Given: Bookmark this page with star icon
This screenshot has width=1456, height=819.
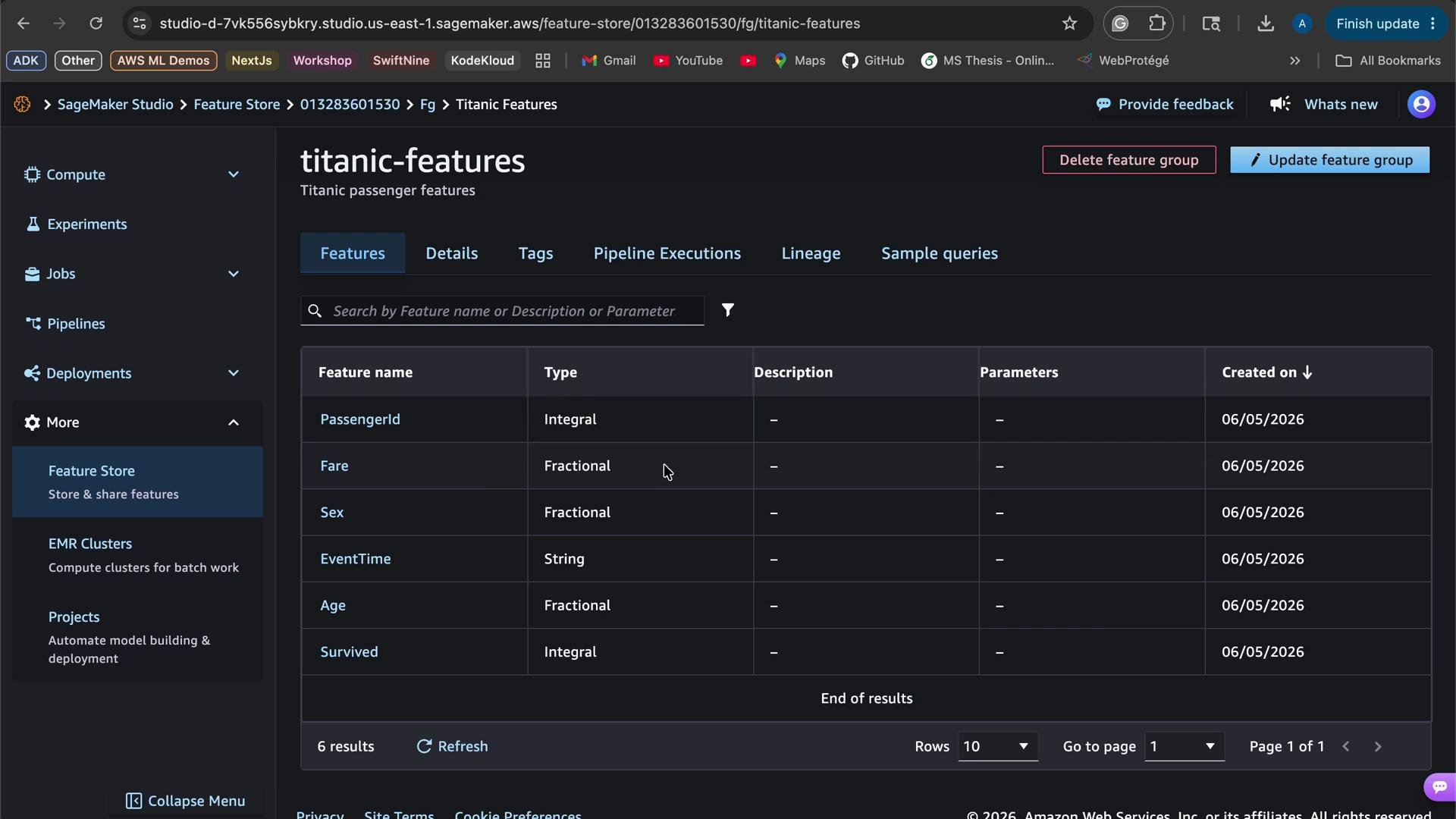Looking at the screenshot, I should [x=1069, y=24].
